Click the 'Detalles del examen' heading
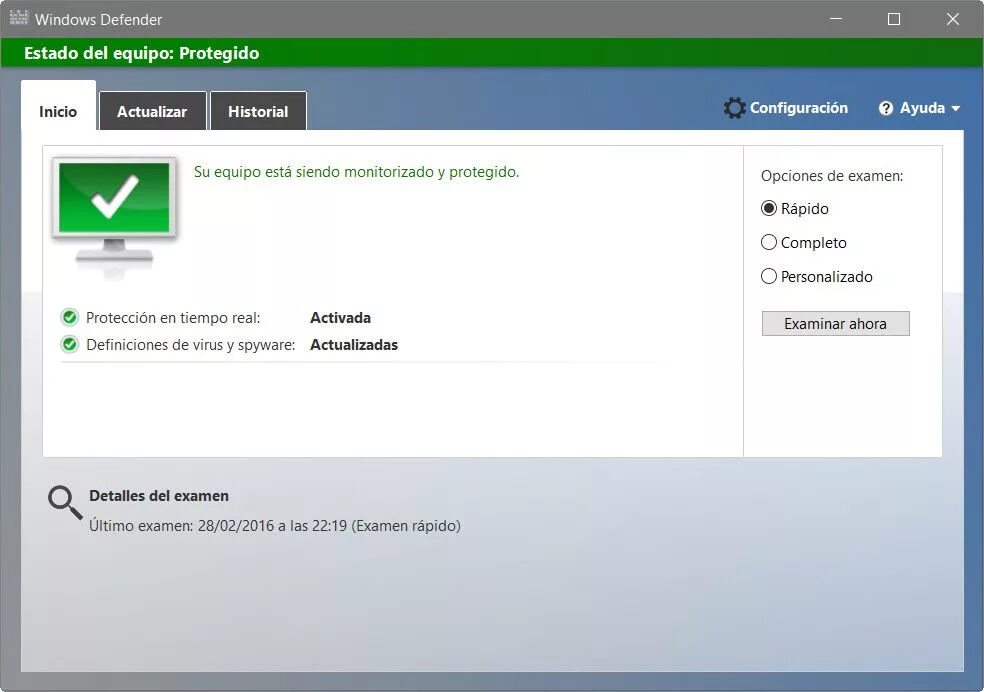Screen dimensions: 984x692 (x=159, y=496)
